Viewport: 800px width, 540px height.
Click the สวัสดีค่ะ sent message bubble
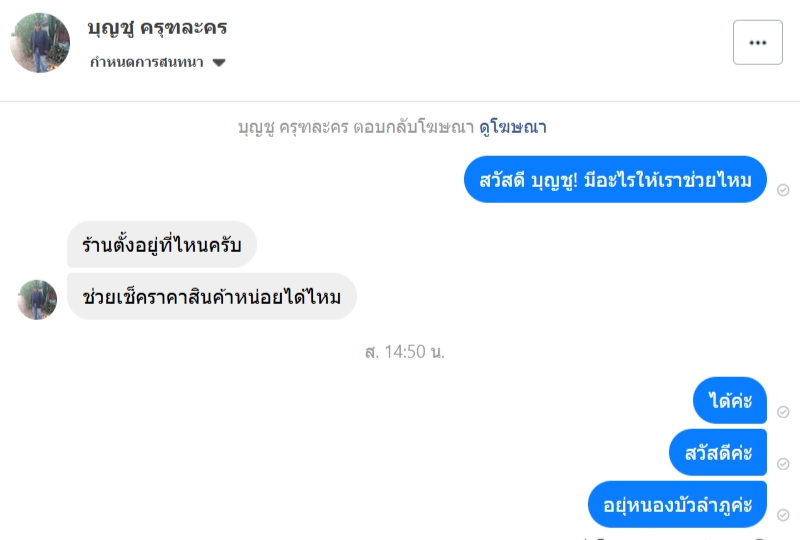tap(718, 452)
